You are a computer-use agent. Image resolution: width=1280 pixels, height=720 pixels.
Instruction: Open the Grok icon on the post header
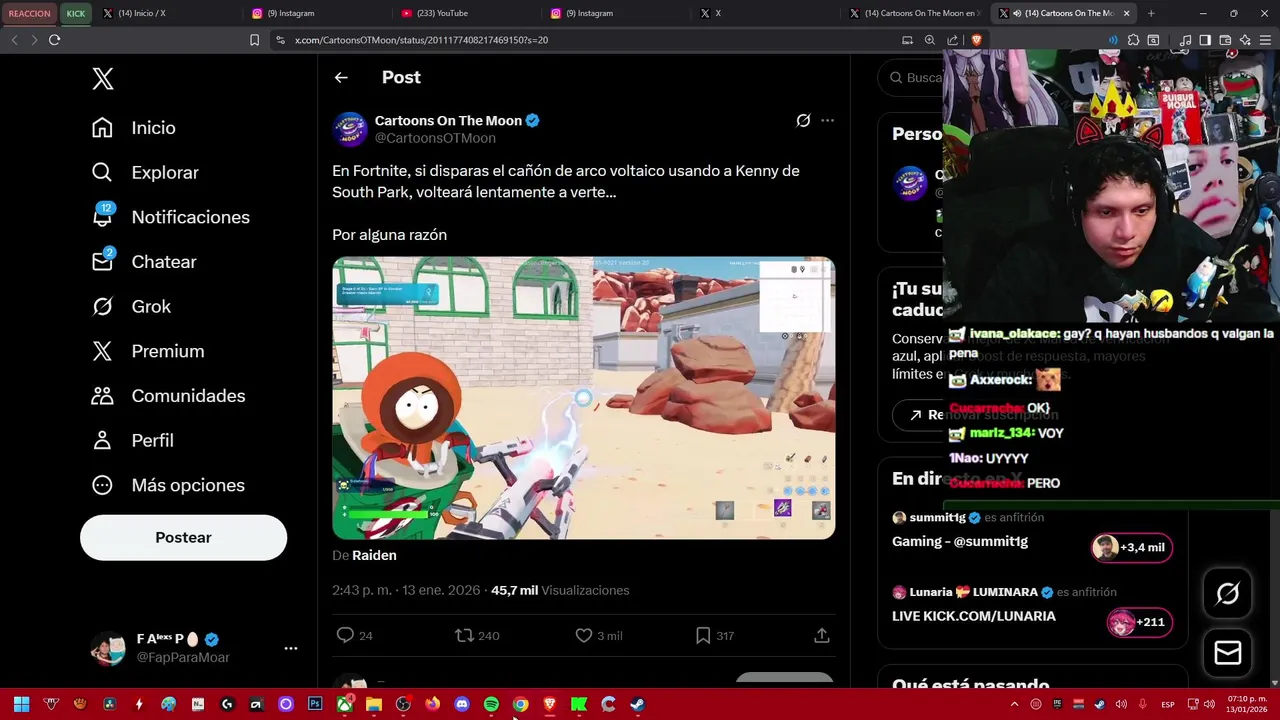tap(803, 120)
